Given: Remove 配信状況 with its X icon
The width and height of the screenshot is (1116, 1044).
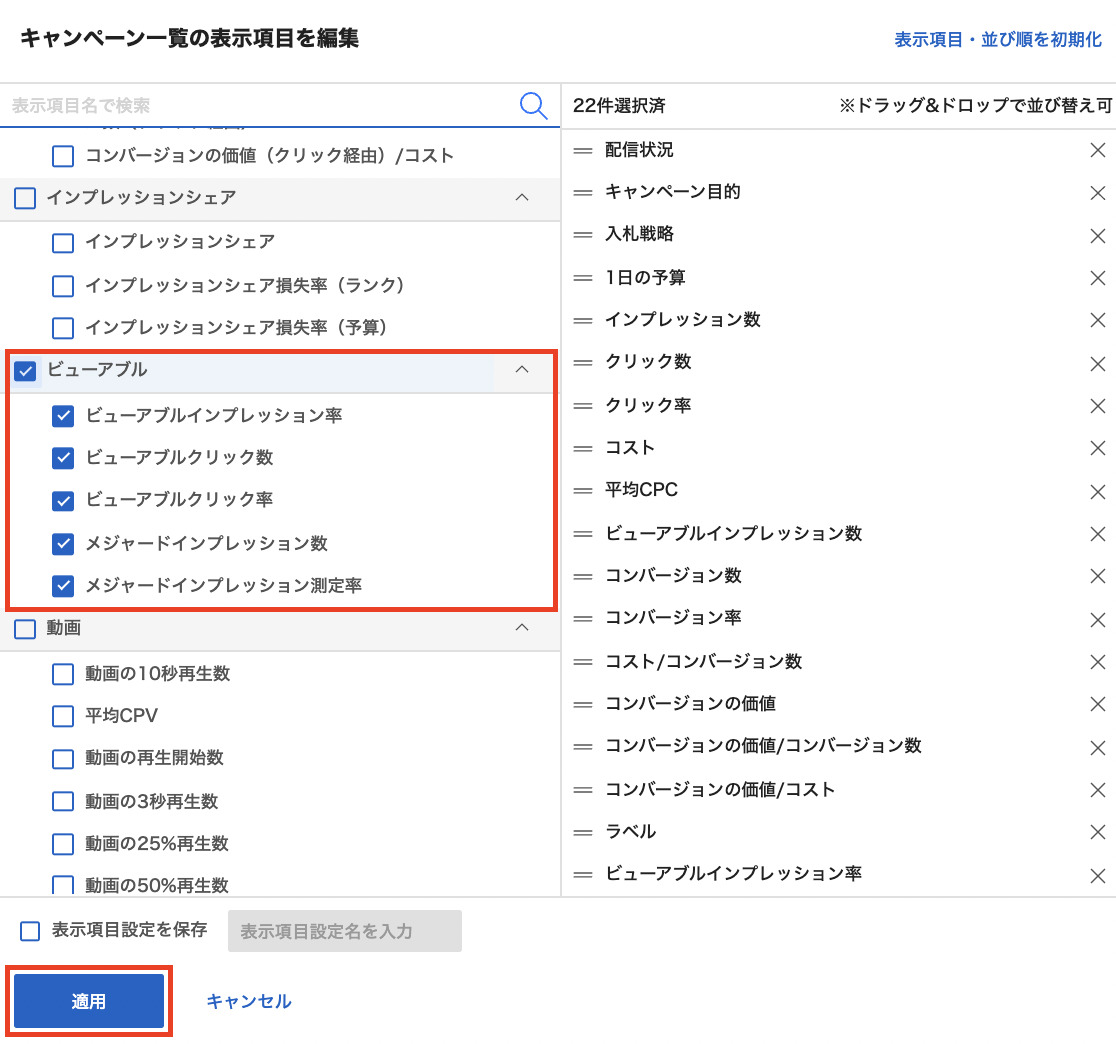Looking at the screenshot, I should point(1097,150).
